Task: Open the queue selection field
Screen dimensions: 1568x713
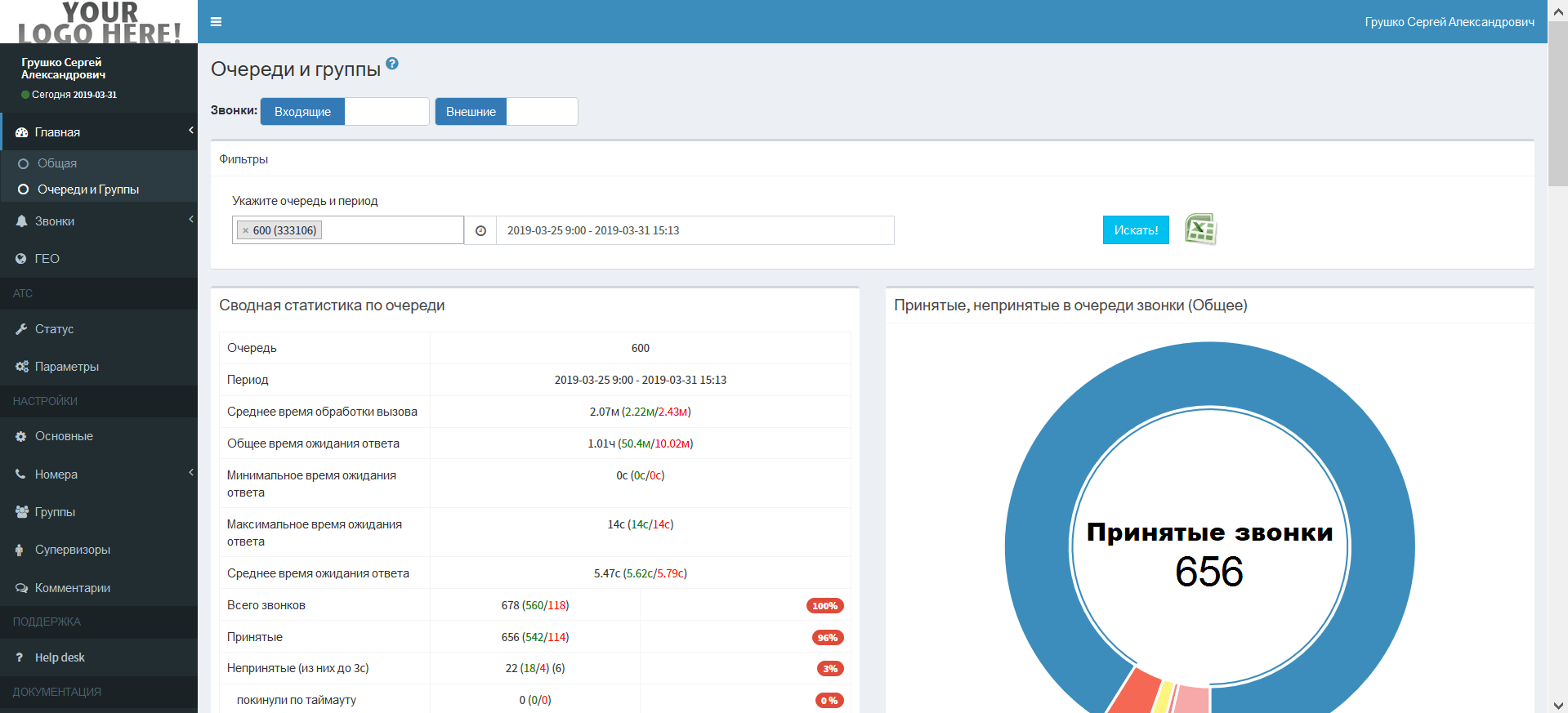Action: point(348,230)
